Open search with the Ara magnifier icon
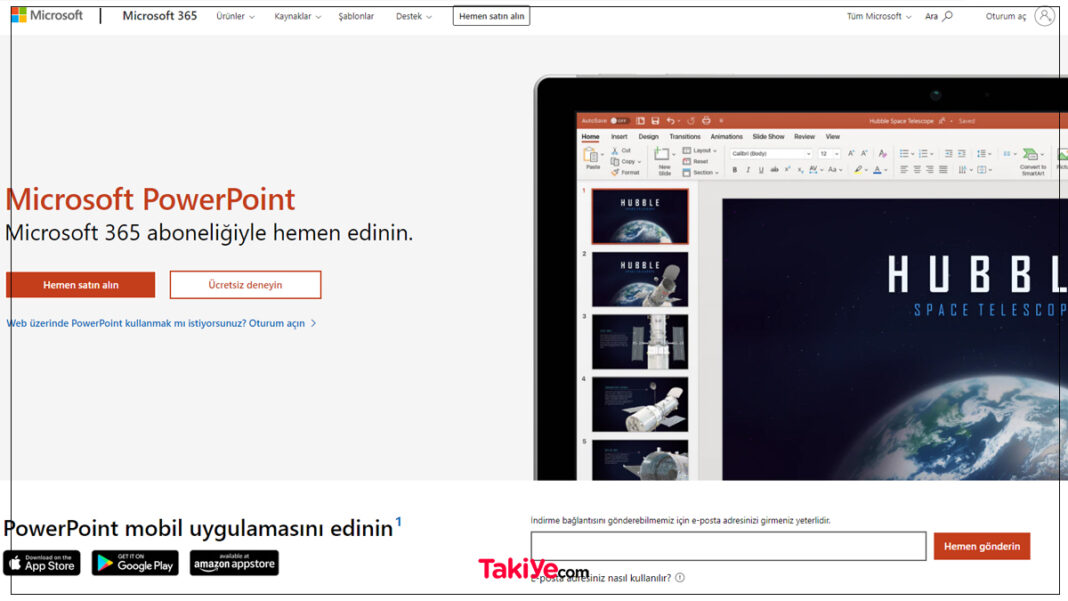Viewport: 1068px width, 601px height. tap(947, 16)
